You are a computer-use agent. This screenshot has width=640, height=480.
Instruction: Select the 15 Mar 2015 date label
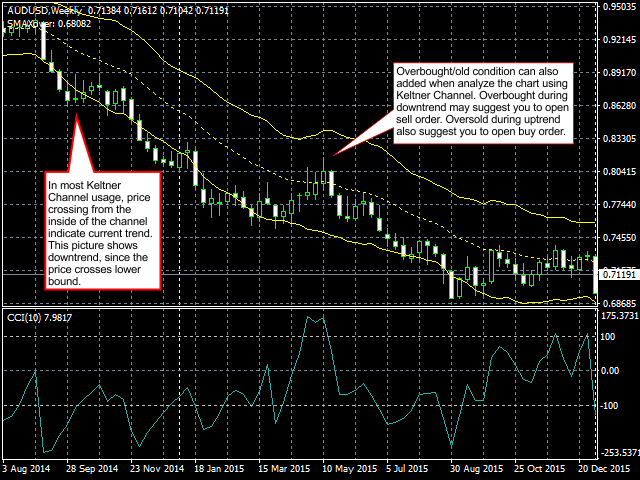[284, 469]
